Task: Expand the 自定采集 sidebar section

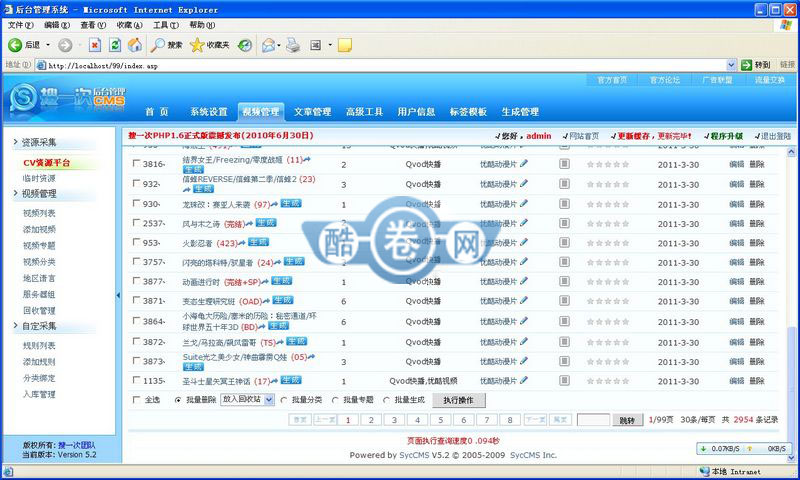Action: pyautogui.click(x=38, y=326)
